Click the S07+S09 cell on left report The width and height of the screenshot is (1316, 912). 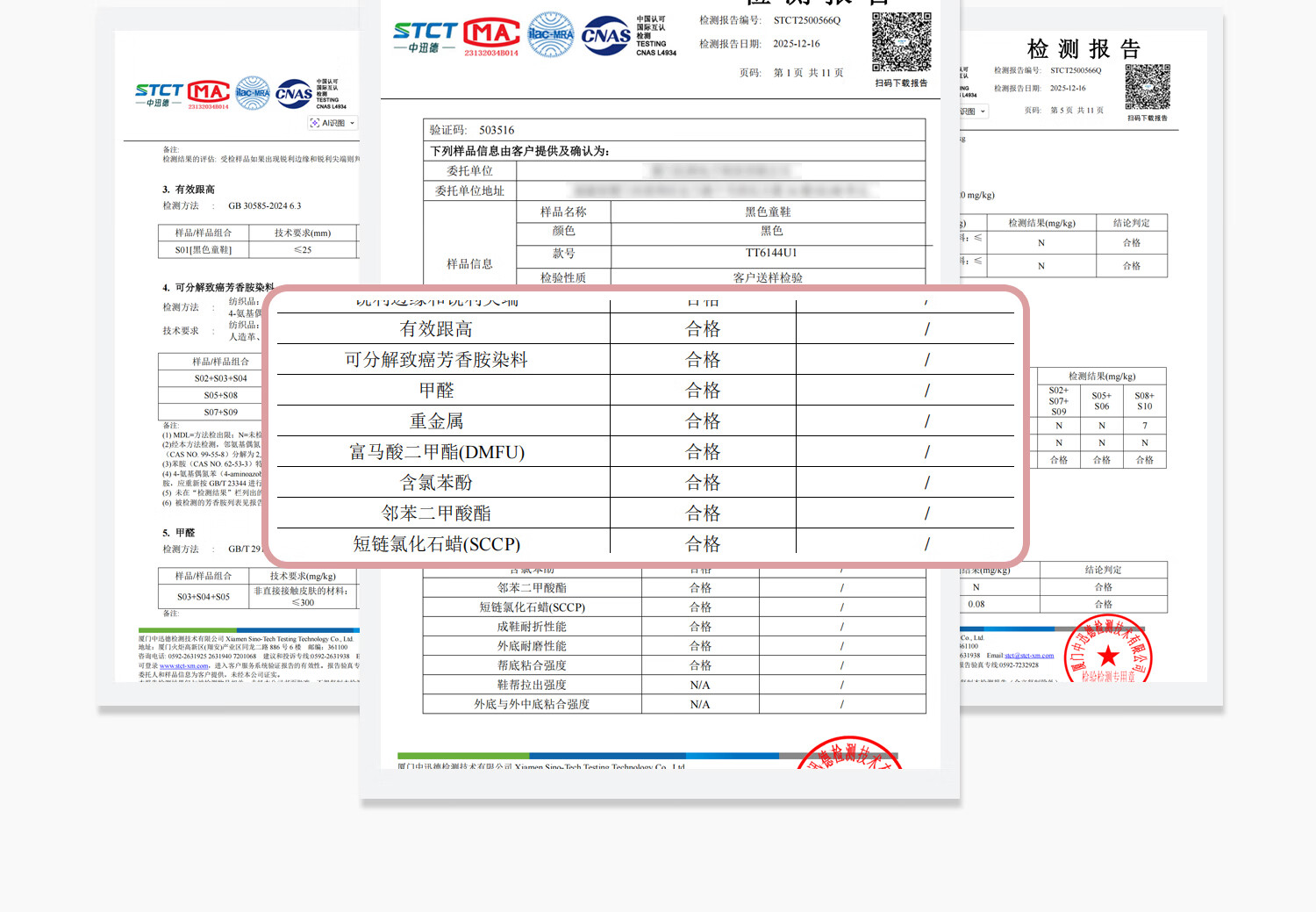coord(221,412)
